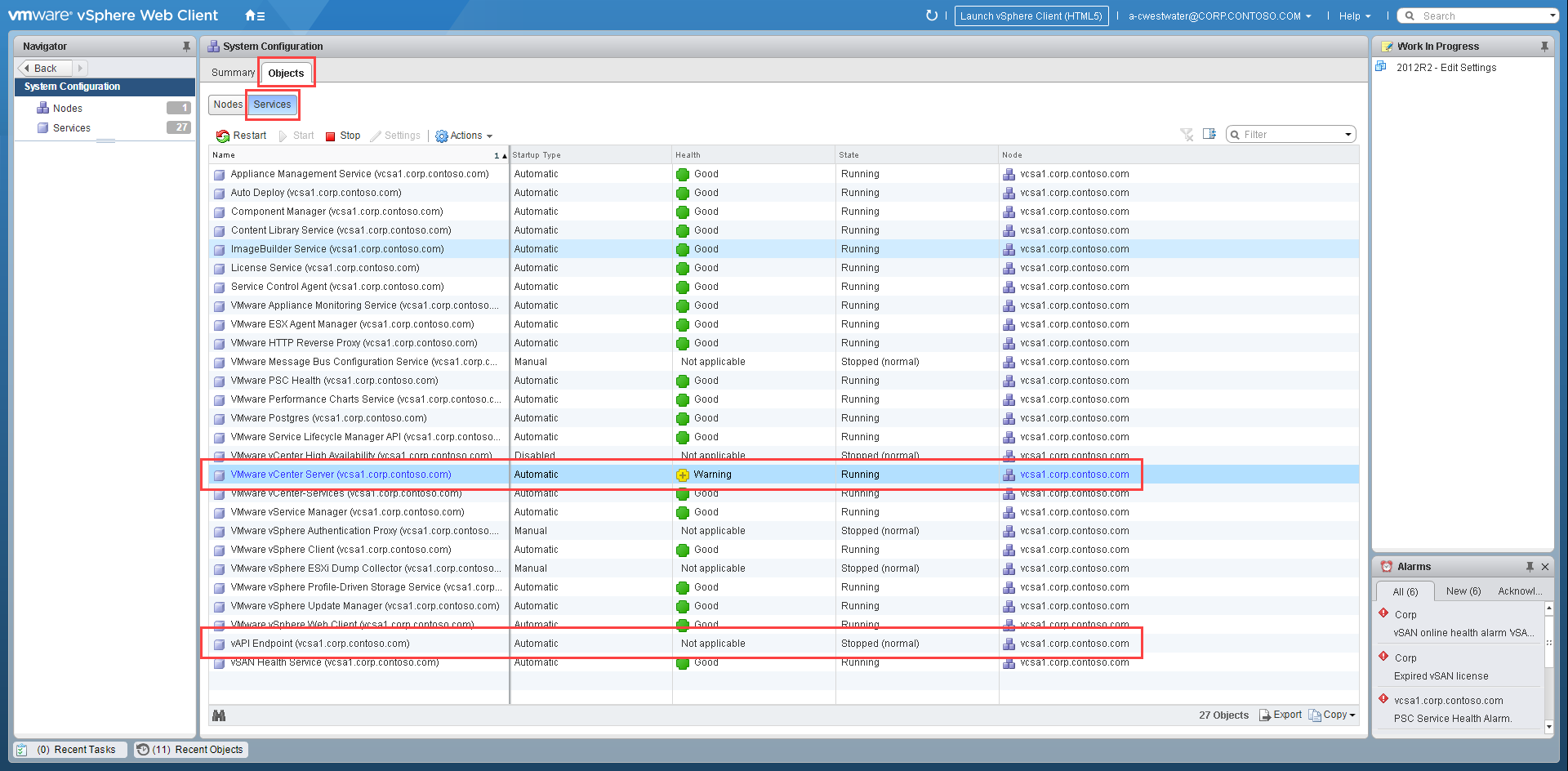Expand the Search dropdown arrow
The image size is (1568, 771).
pyautogui.click(x=1552, y=16)
